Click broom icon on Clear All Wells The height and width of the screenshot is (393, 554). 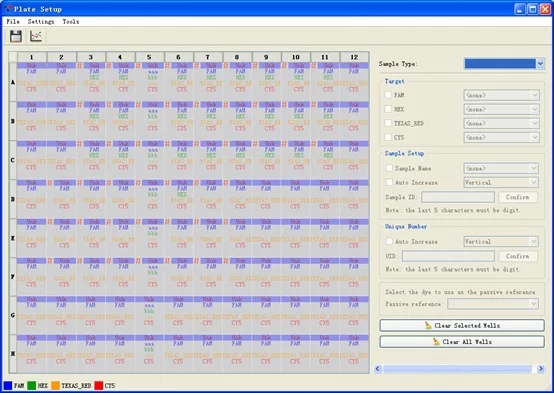pos(436,342)
